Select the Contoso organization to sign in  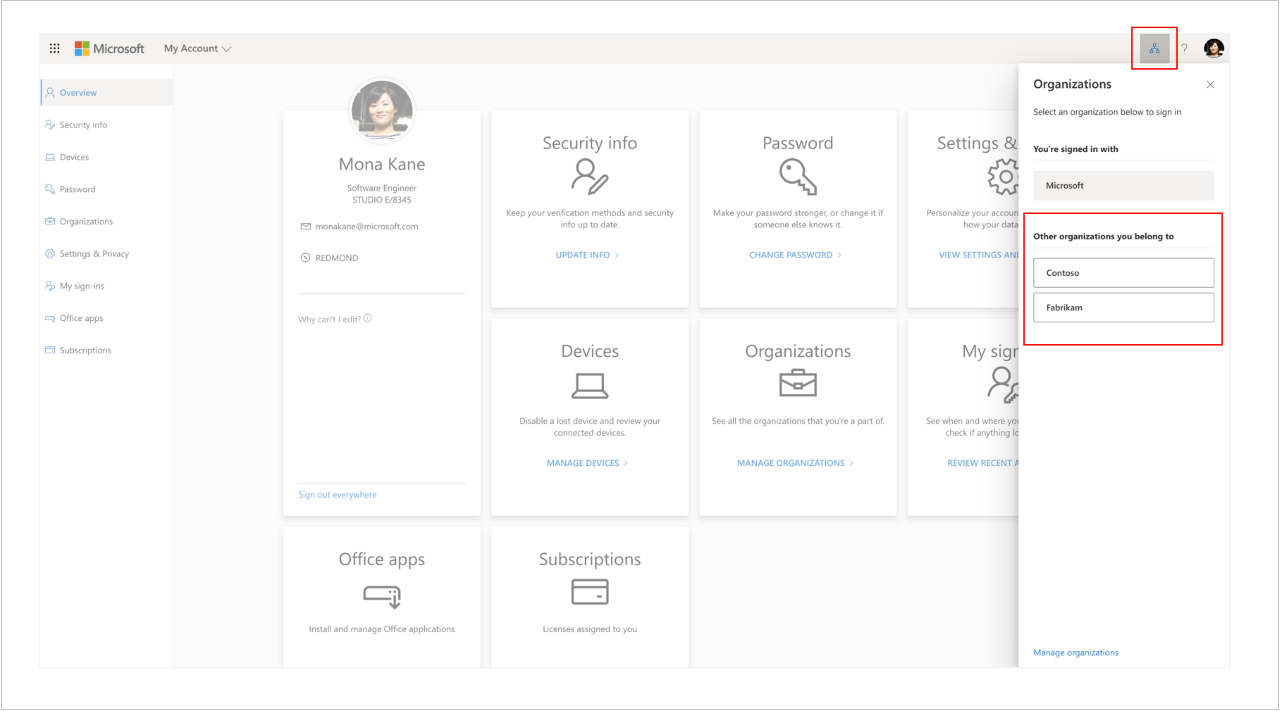1123,271
